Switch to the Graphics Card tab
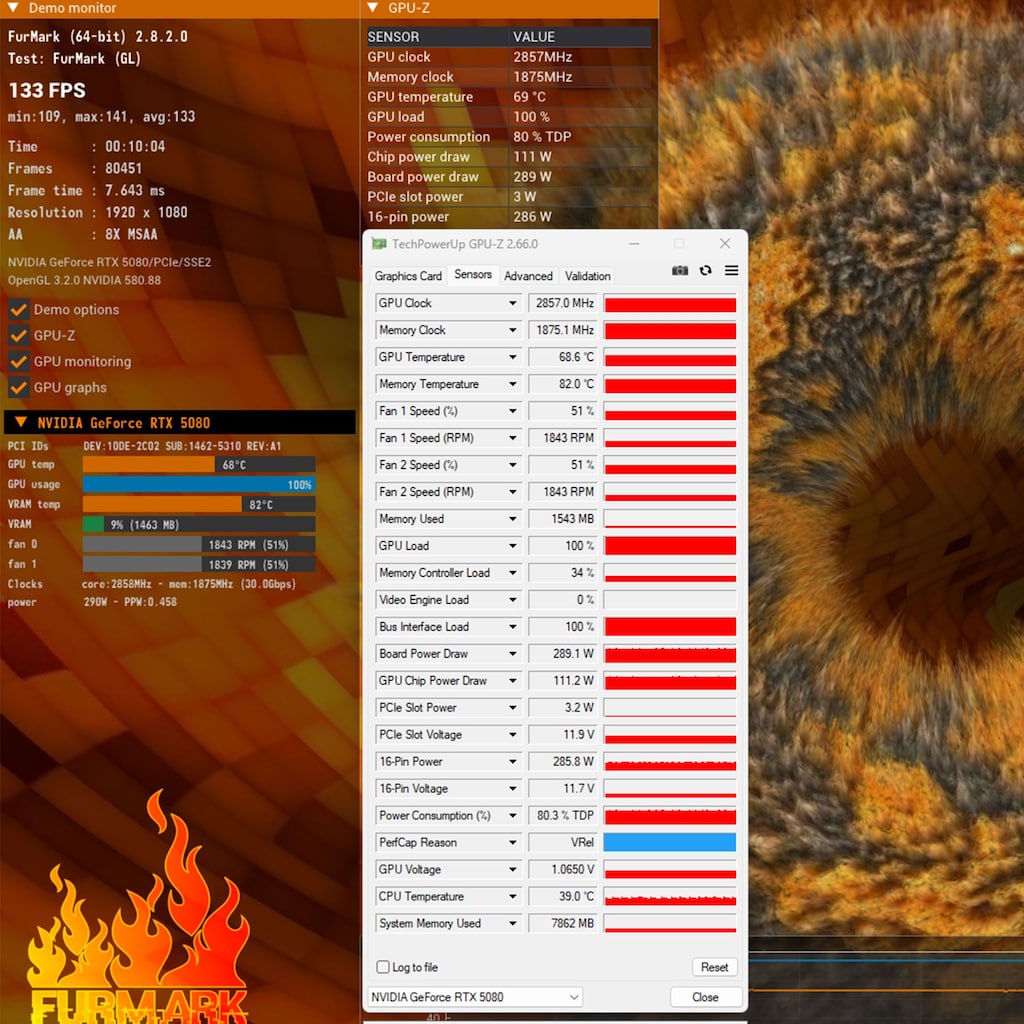1024x1024 pixels. coord(408,276)
